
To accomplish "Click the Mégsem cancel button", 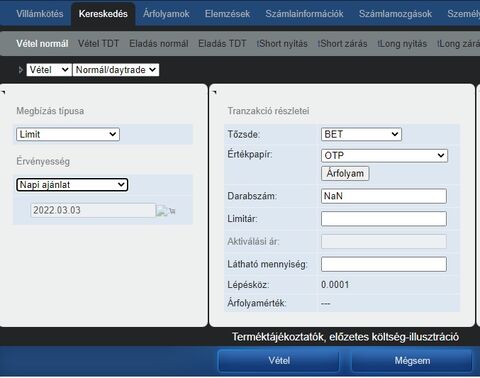I will point(412,360).
